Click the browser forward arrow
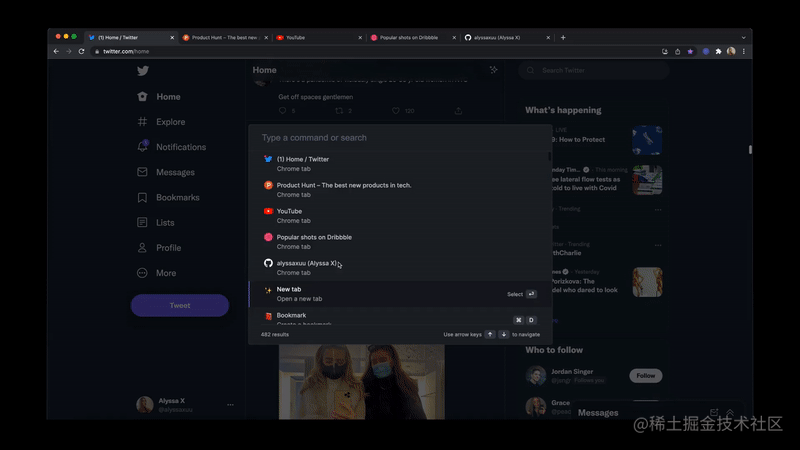 [x=69, y=52]
